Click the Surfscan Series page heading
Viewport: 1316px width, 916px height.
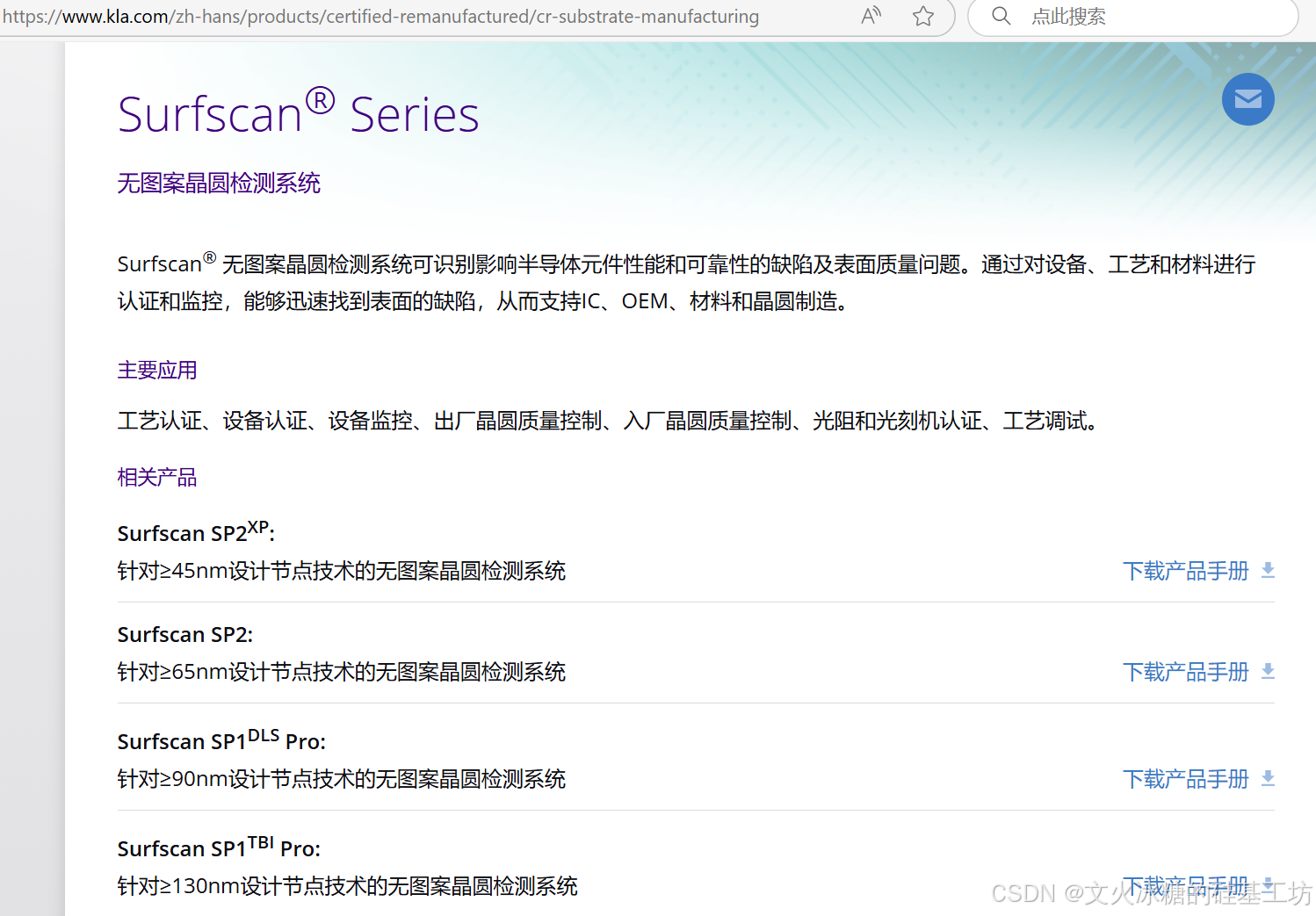tap(299, 113)
